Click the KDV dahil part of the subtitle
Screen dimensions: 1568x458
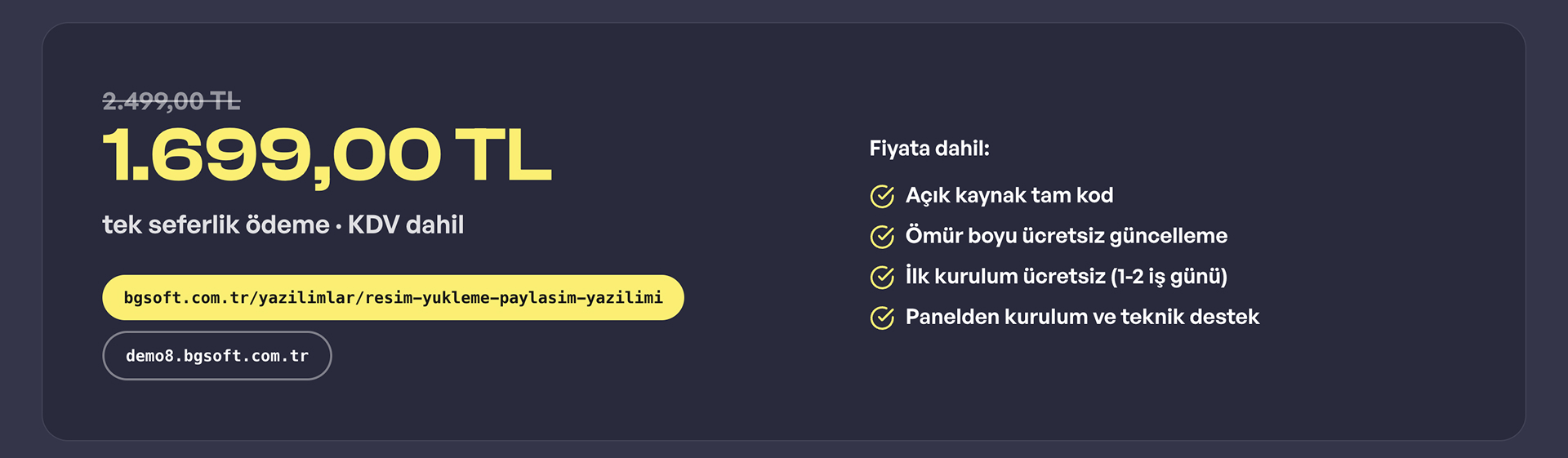click(x=406, y=225)
